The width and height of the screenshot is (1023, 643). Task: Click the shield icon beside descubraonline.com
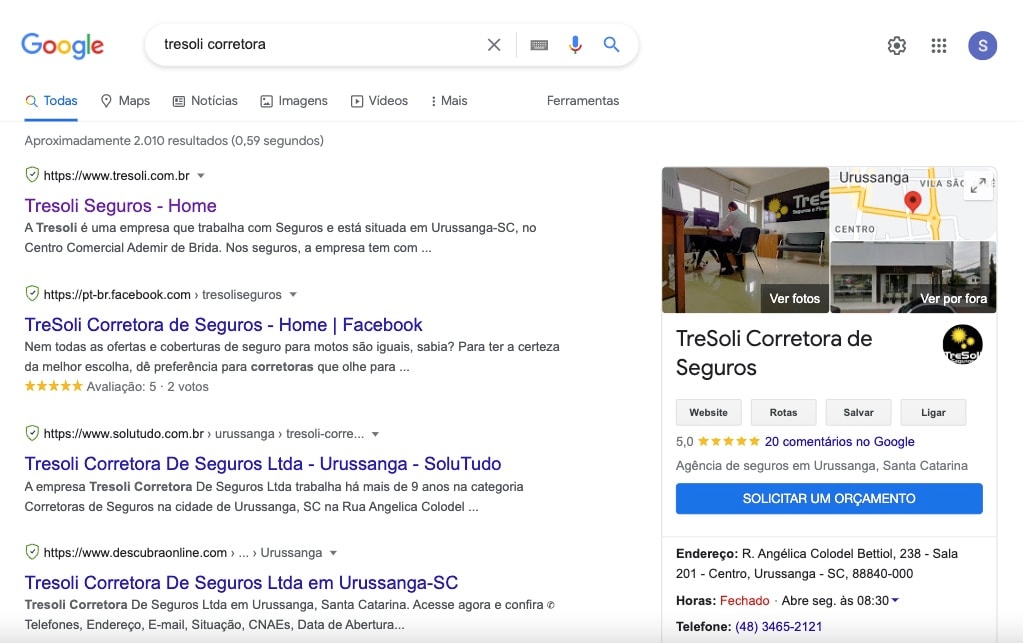click(x=32, y=552)
